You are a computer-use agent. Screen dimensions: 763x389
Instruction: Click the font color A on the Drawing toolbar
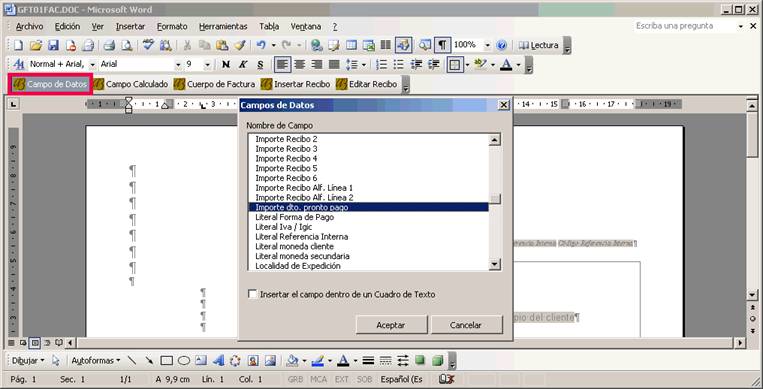point(343,361)
